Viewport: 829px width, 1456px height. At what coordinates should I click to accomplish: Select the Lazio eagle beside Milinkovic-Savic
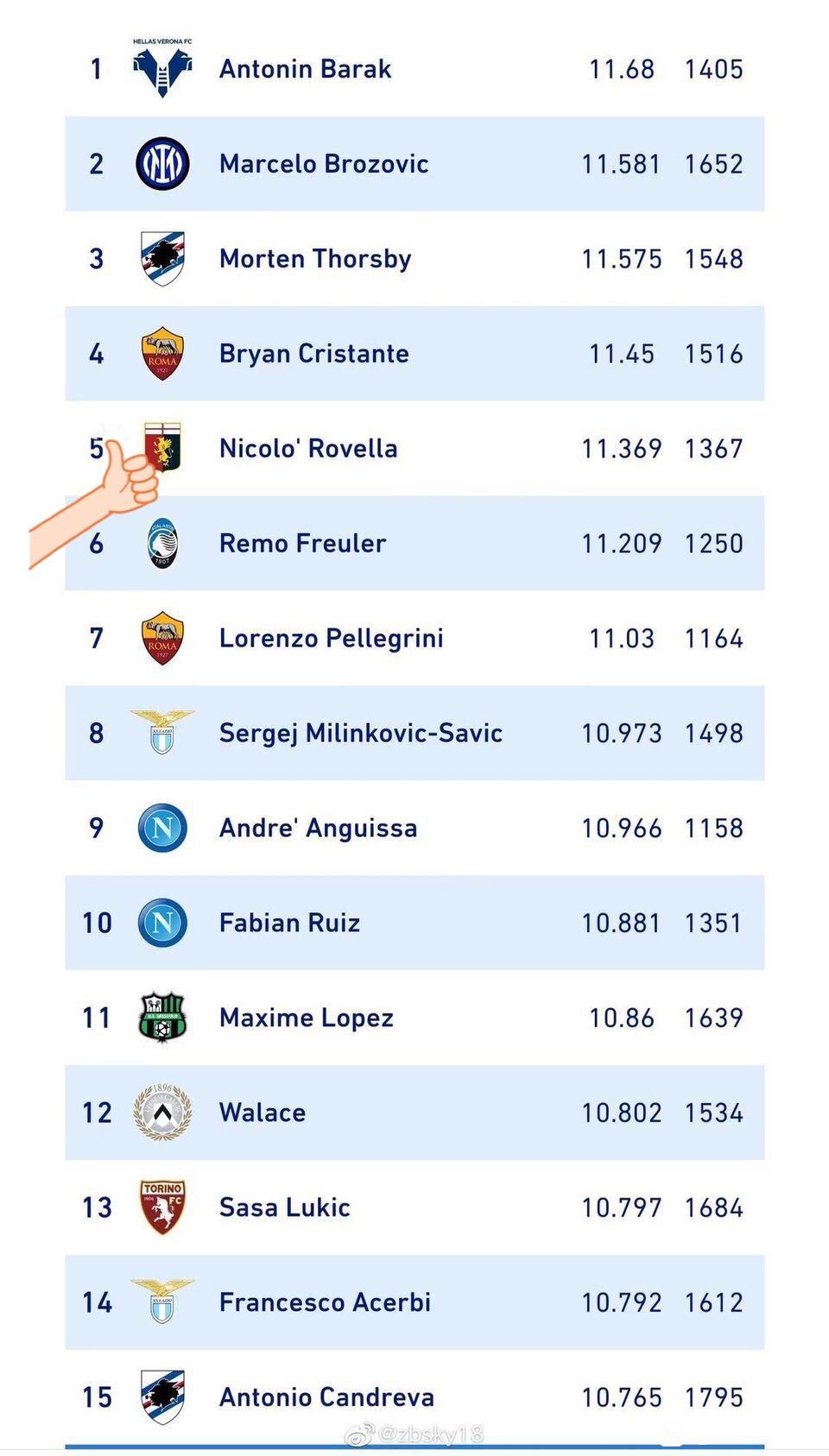coord(162,732)
